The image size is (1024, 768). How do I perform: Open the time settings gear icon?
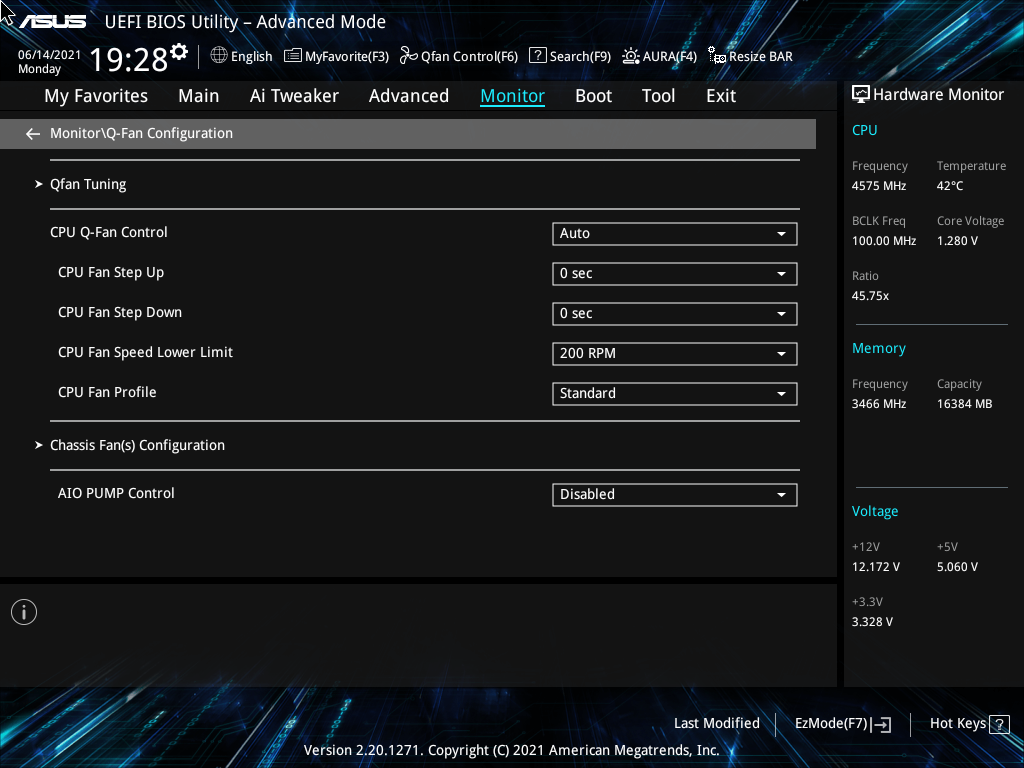[179, 52]
